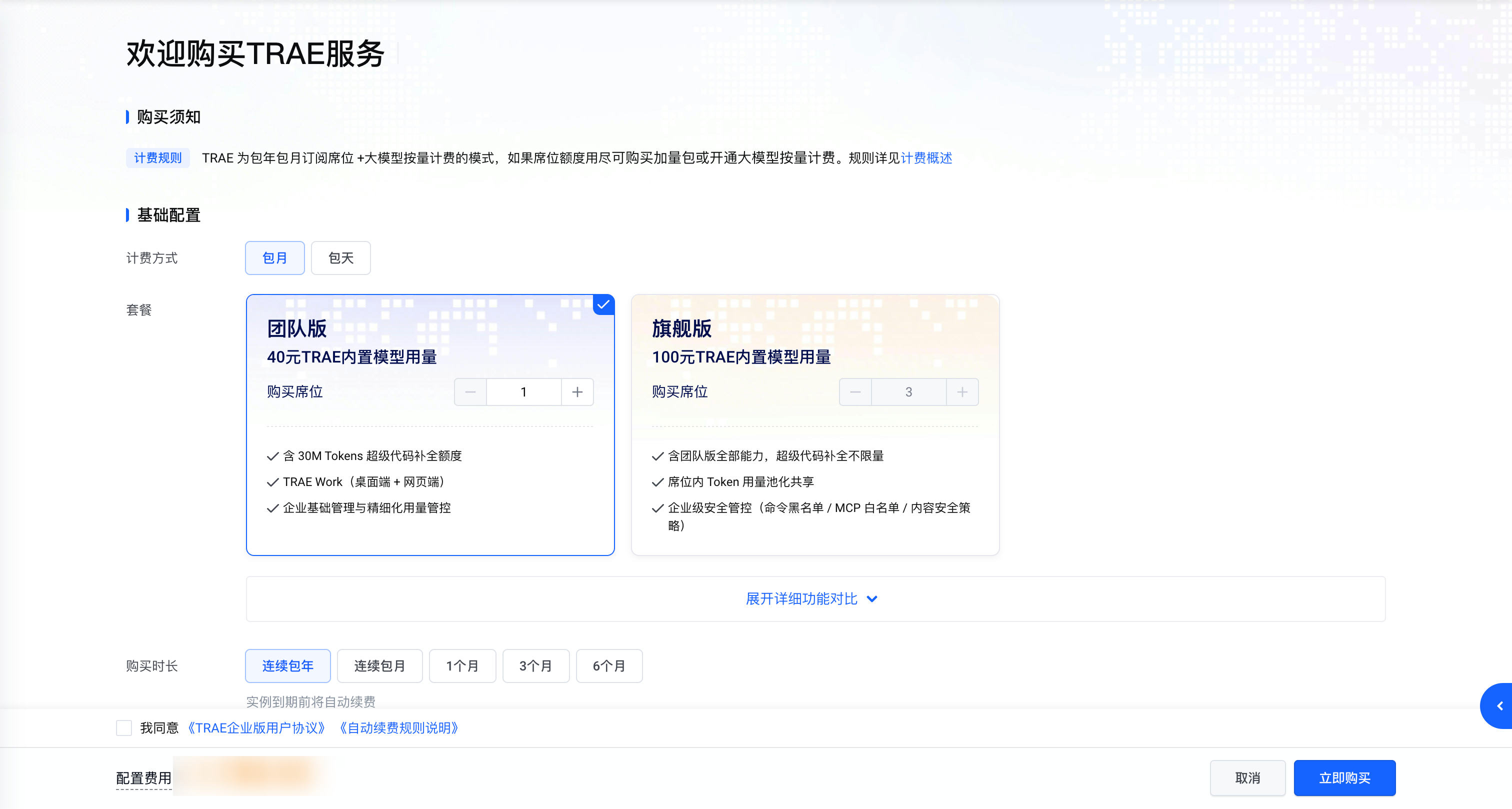1512x809 pixels.
Task: Select the 团队版 plan card
Action: [x=430, y=425]
